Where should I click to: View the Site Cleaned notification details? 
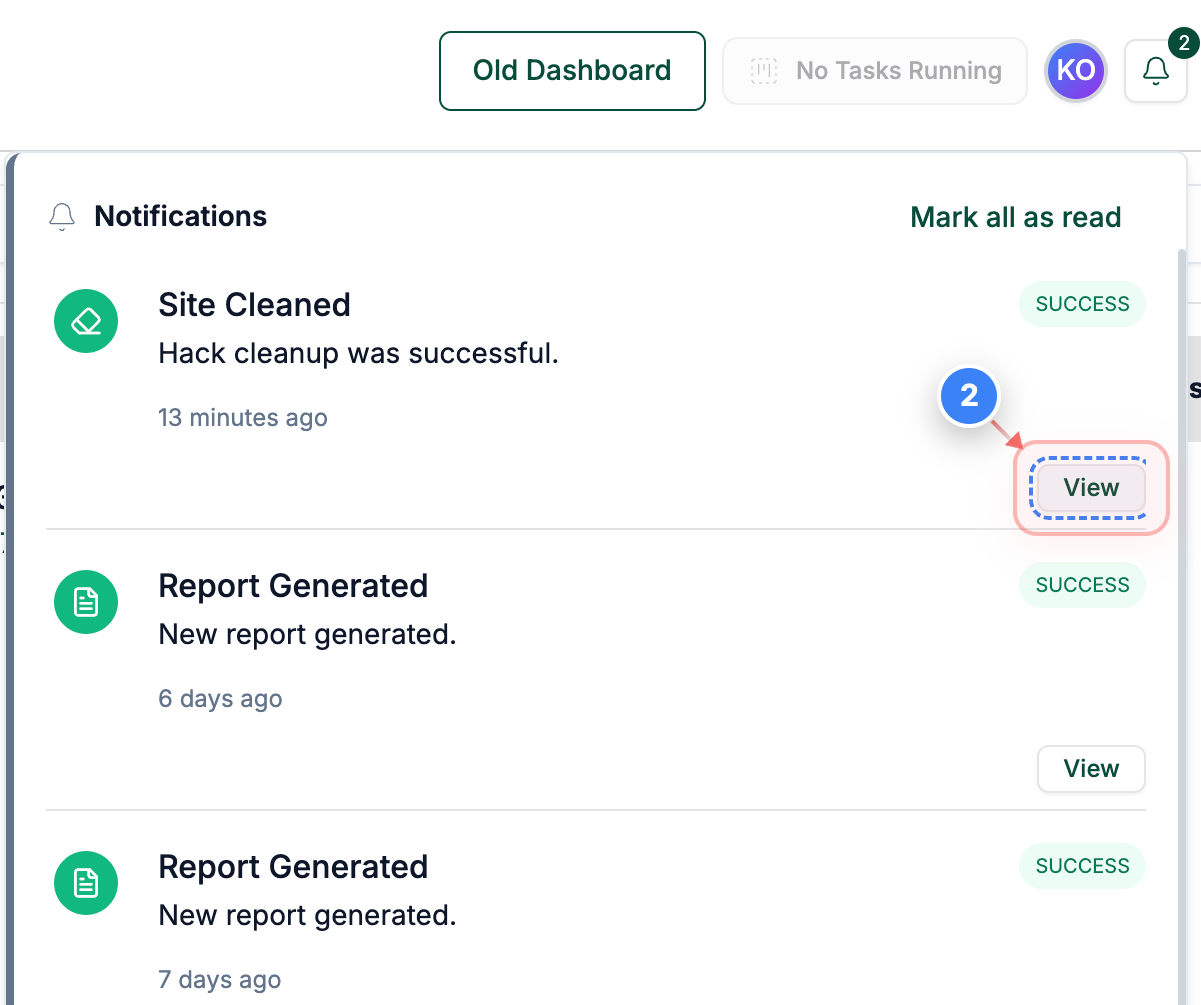click(x=1091, y=488)
